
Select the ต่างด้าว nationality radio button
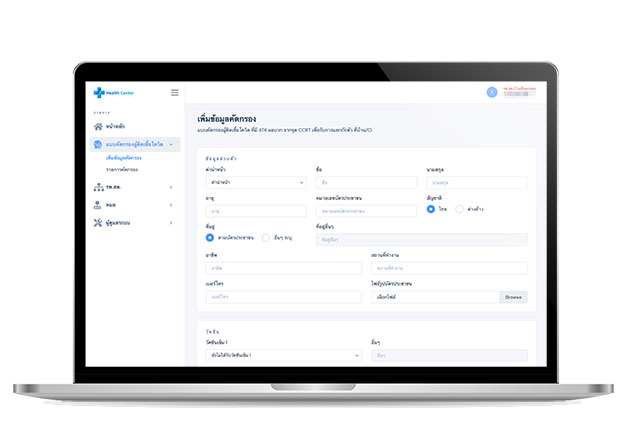(x=459, y=210)
